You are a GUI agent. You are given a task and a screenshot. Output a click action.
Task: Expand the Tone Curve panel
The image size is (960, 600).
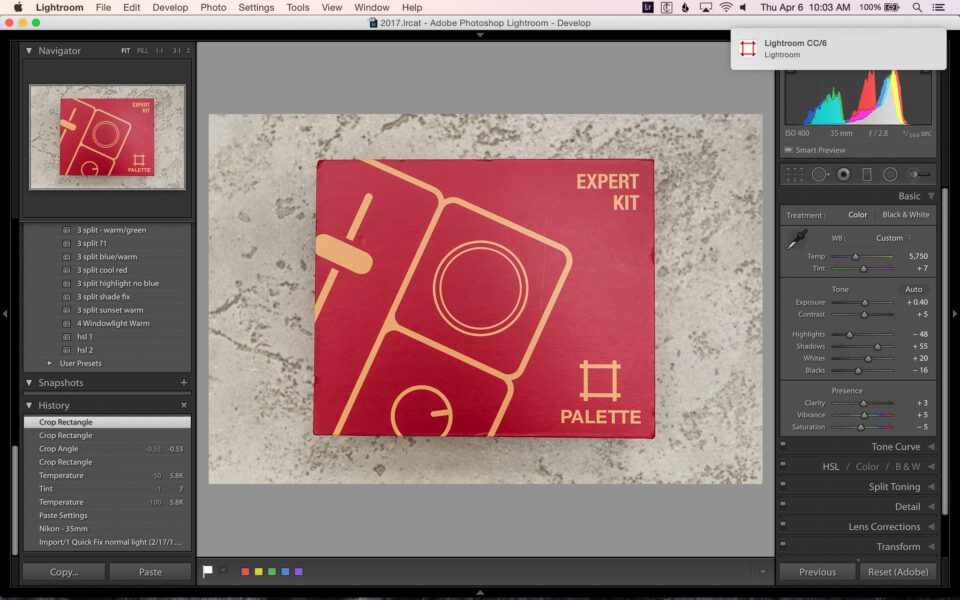(x=931, y=447)
